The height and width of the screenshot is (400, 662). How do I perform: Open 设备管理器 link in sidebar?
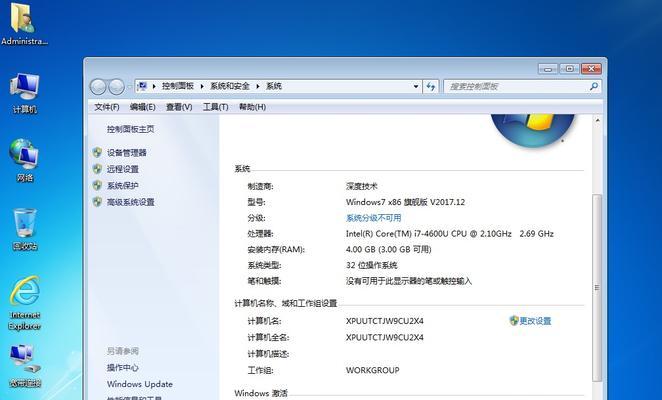coord(127,152)
